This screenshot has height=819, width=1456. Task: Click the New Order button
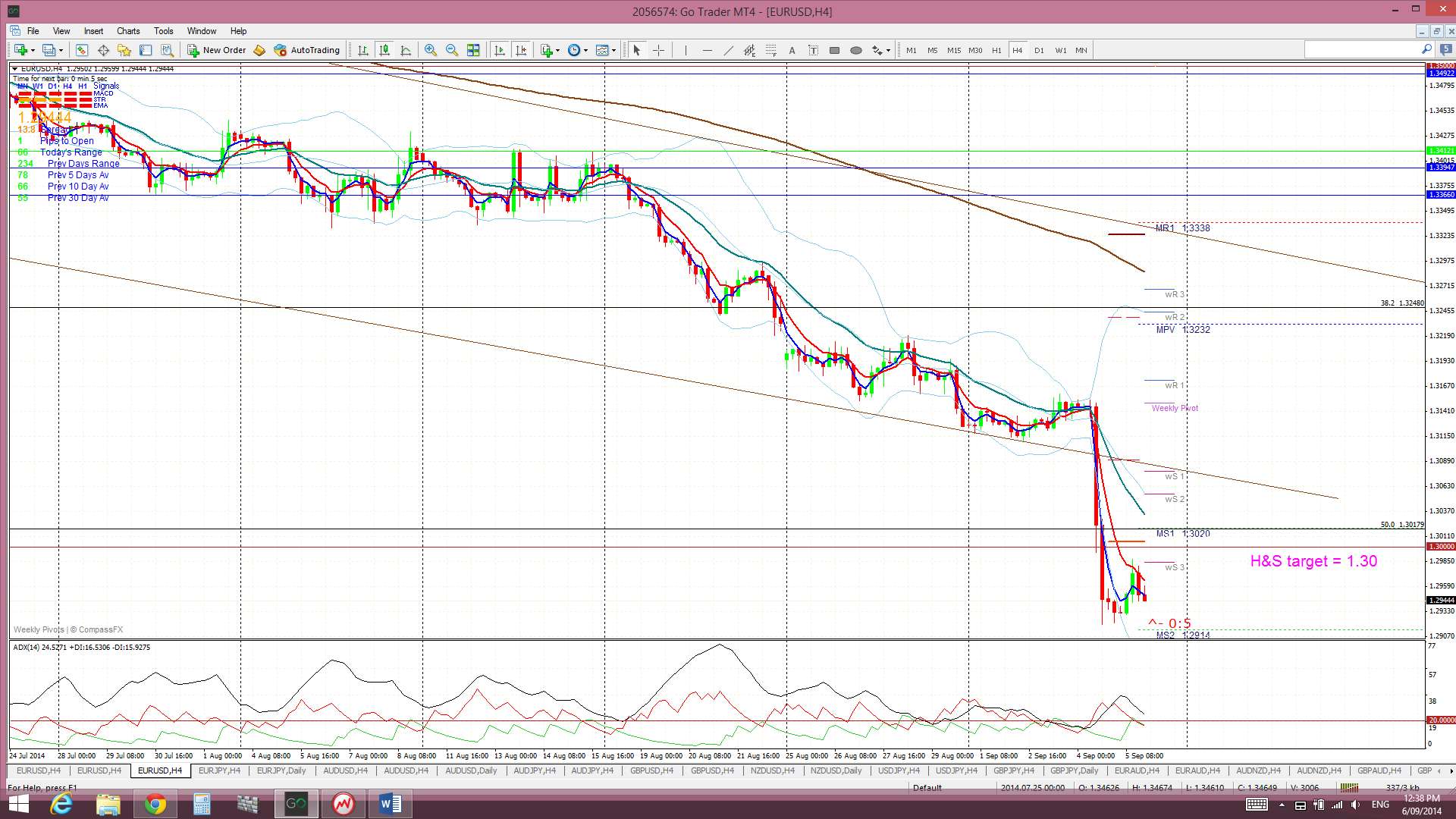(217, 50)
